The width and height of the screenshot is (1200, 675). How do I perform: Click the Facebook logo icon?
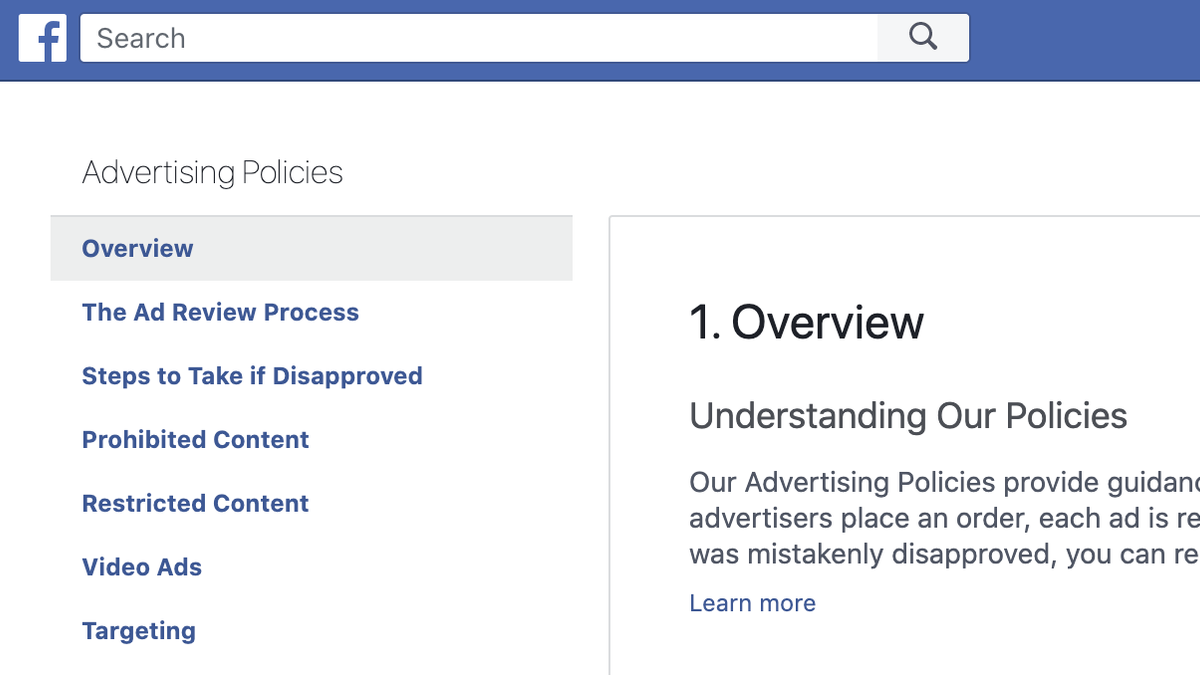coord(42,38)
